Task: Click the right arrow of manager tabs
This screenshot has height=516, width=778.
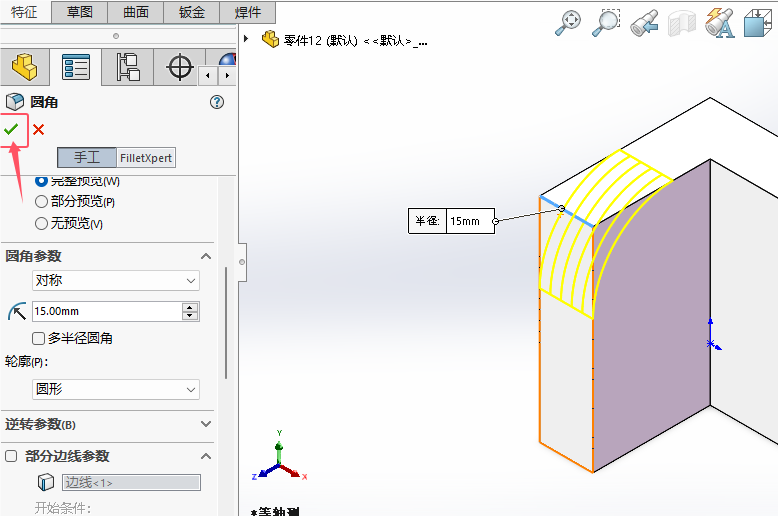Action: point(227,76)
